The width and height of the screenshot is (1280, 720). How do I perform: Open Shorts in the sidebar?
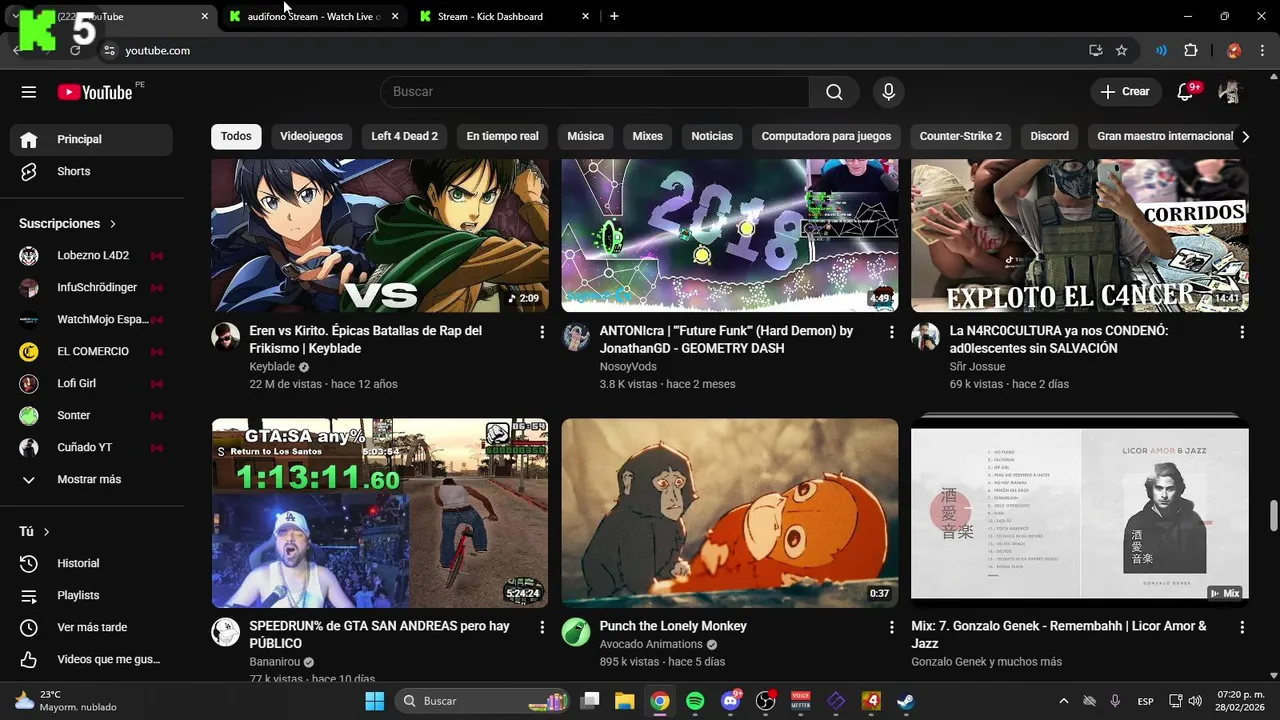91,171
